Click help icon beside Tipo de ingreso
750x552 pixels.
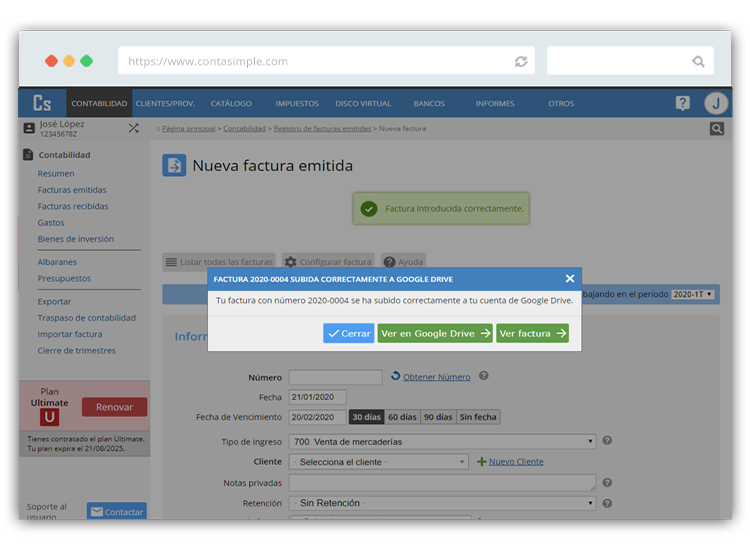tap(607, 441)
